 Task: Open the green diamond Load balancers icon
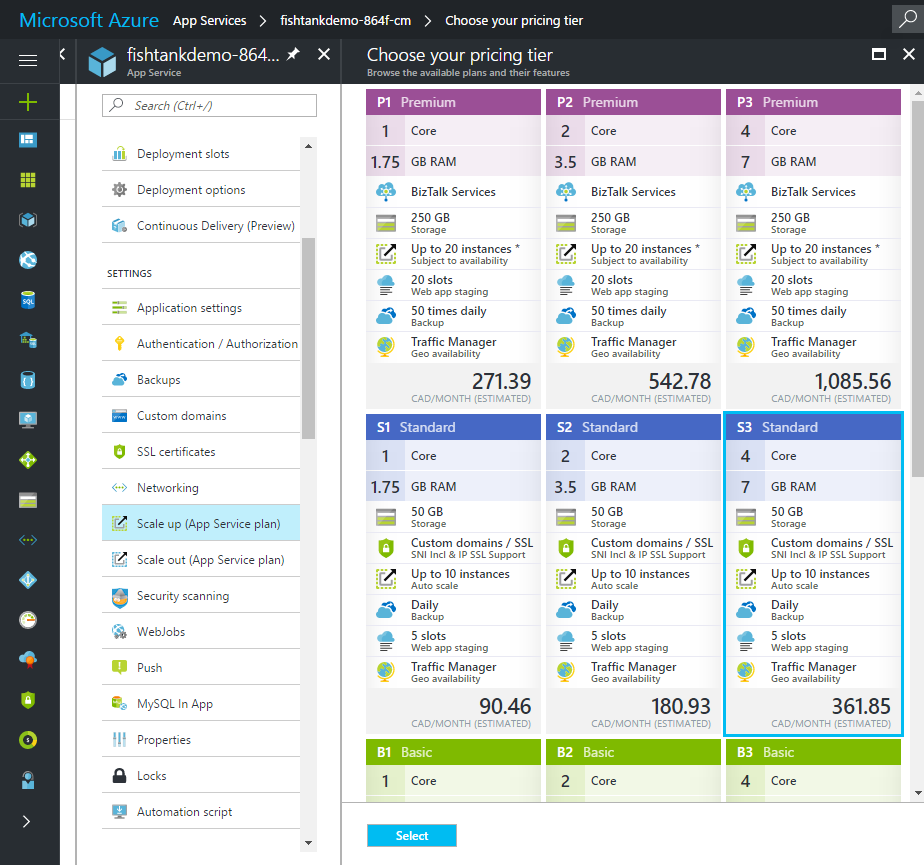[28, 460]
